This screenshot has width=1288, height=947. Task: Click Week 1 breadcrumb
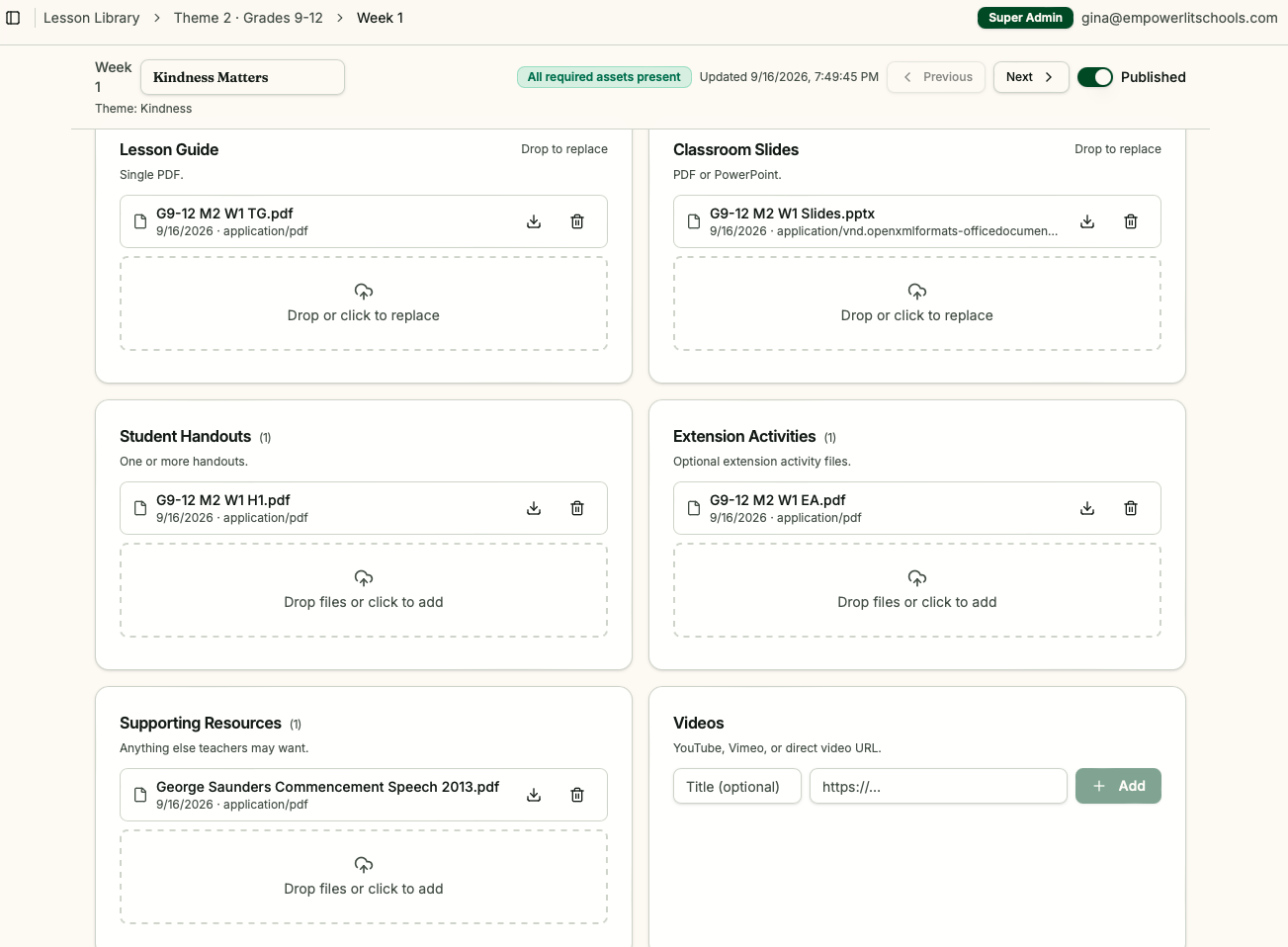(x=380, y=18)
